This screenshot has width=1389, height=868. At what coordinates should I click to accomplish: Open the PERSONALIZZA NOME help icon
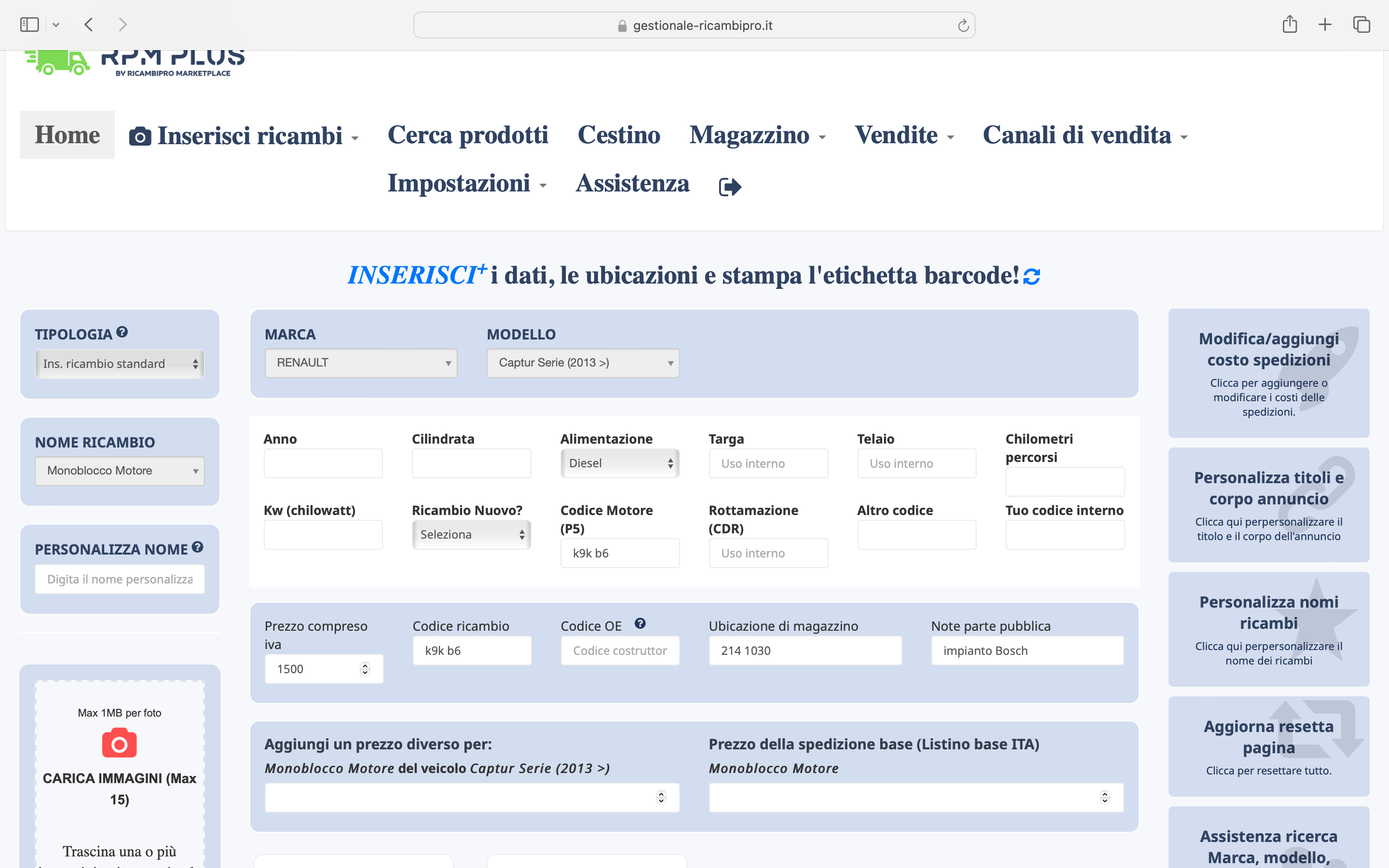197,547
